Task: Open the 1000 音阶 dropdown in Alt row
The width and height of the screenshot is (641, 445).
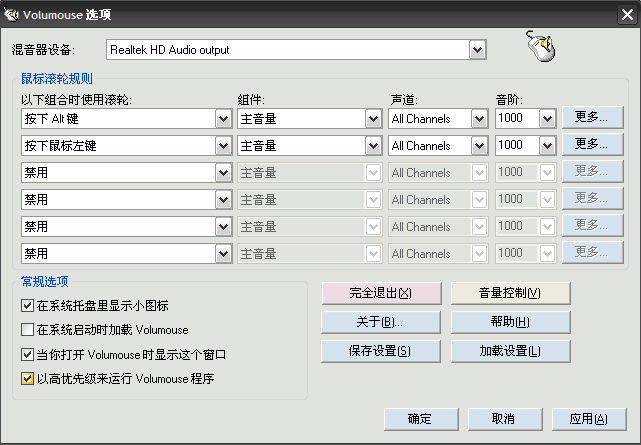Action: point(547,119)
